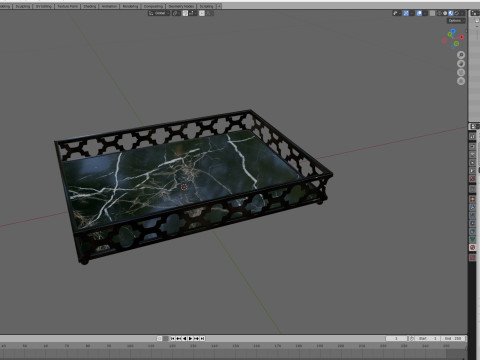Open the Scene properties tab
Viewport: 480px width, 360px height.
coord(473,171)
